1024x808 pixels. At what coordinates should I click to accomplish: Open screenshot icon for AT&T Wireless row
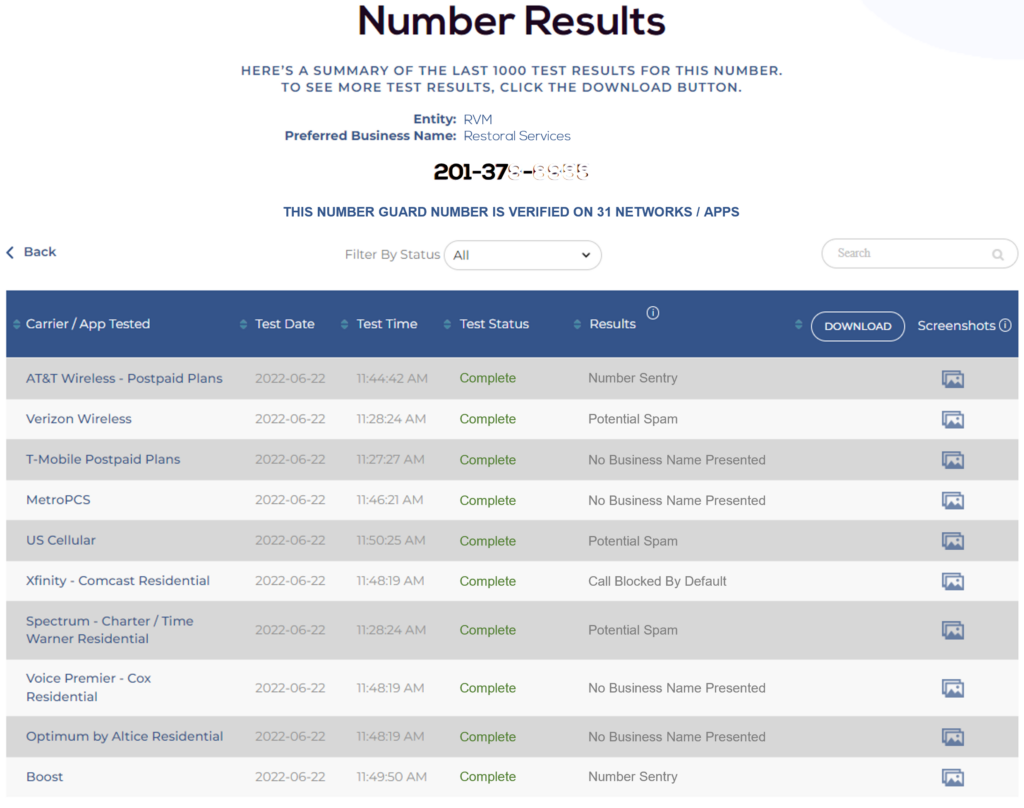tap(952, 379)
